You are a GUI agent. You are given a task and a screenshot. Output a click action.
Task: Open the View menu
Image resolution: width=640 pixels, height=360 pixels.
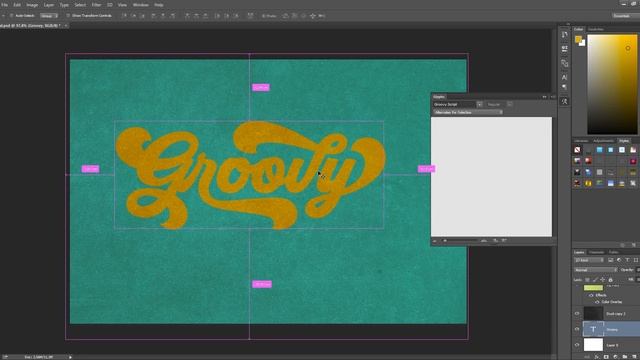[x=122, y=5]
